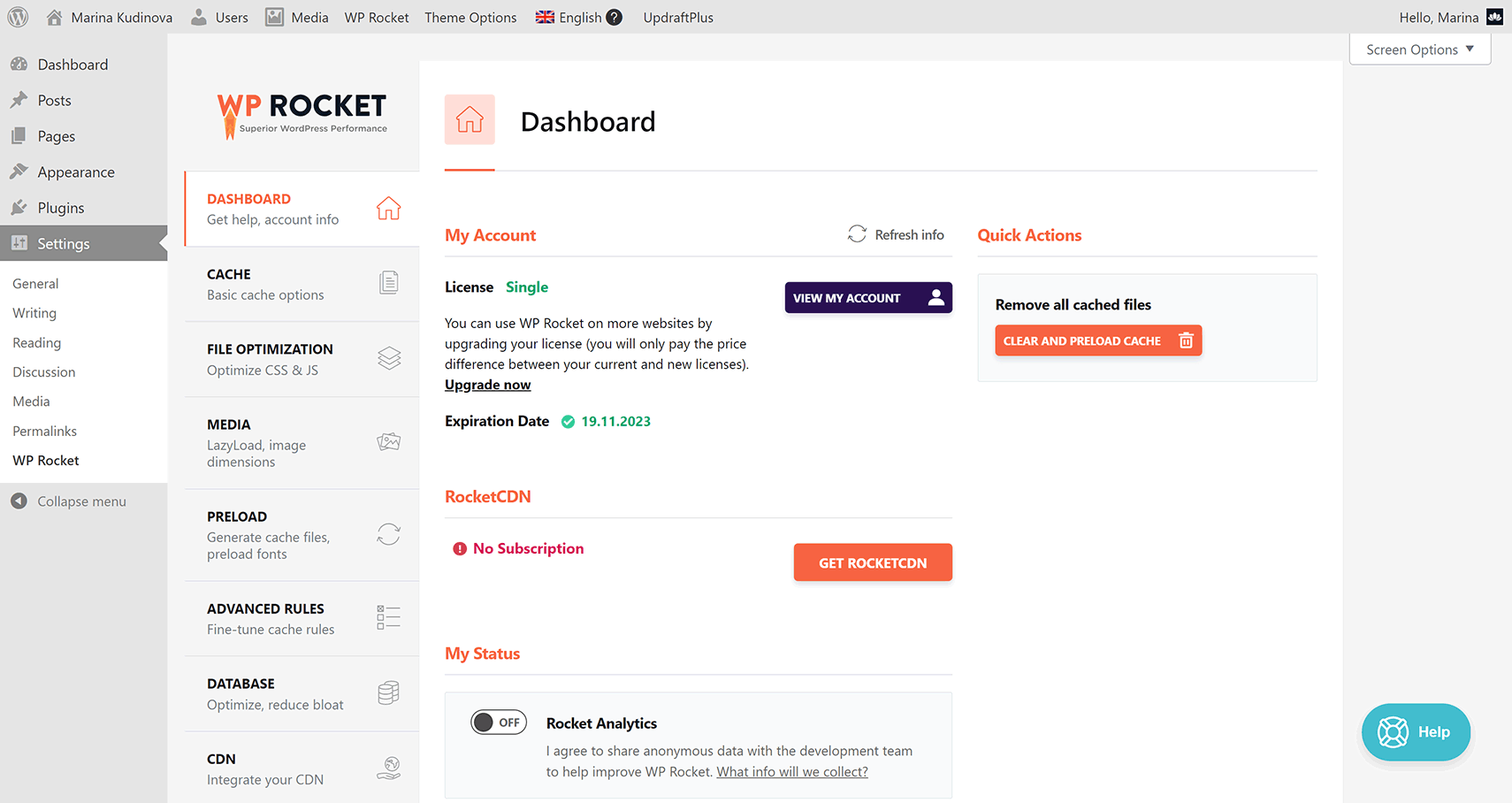
Task: Open Theme Options in admin bar
Action: pyautogui.click(x=470, y=17)
